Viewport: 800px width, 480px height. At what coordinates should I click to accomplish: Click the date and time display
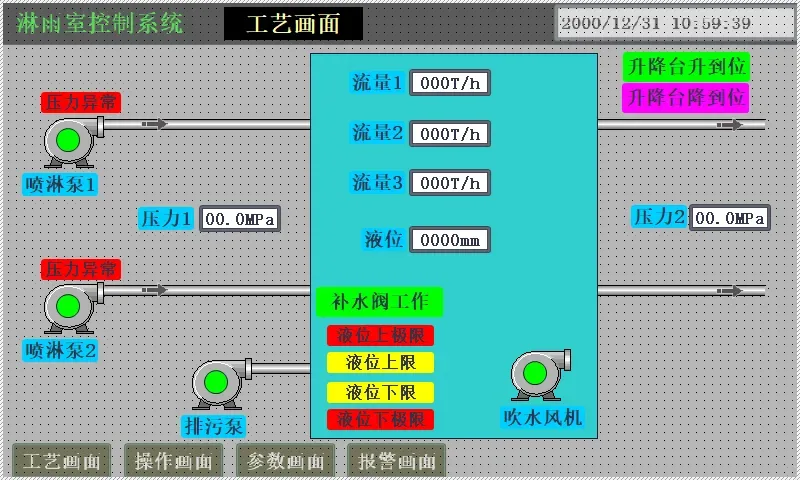[674, 23]
